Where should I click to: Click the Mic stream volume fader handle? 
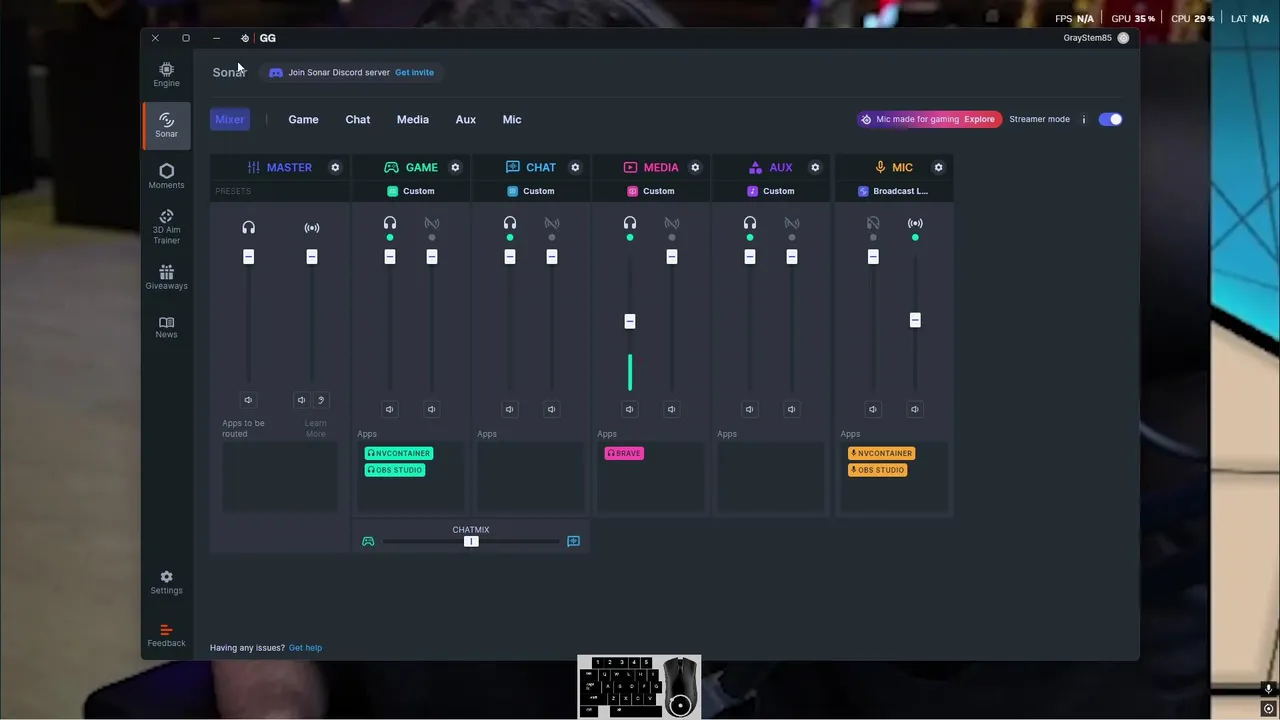coord(915,320)
